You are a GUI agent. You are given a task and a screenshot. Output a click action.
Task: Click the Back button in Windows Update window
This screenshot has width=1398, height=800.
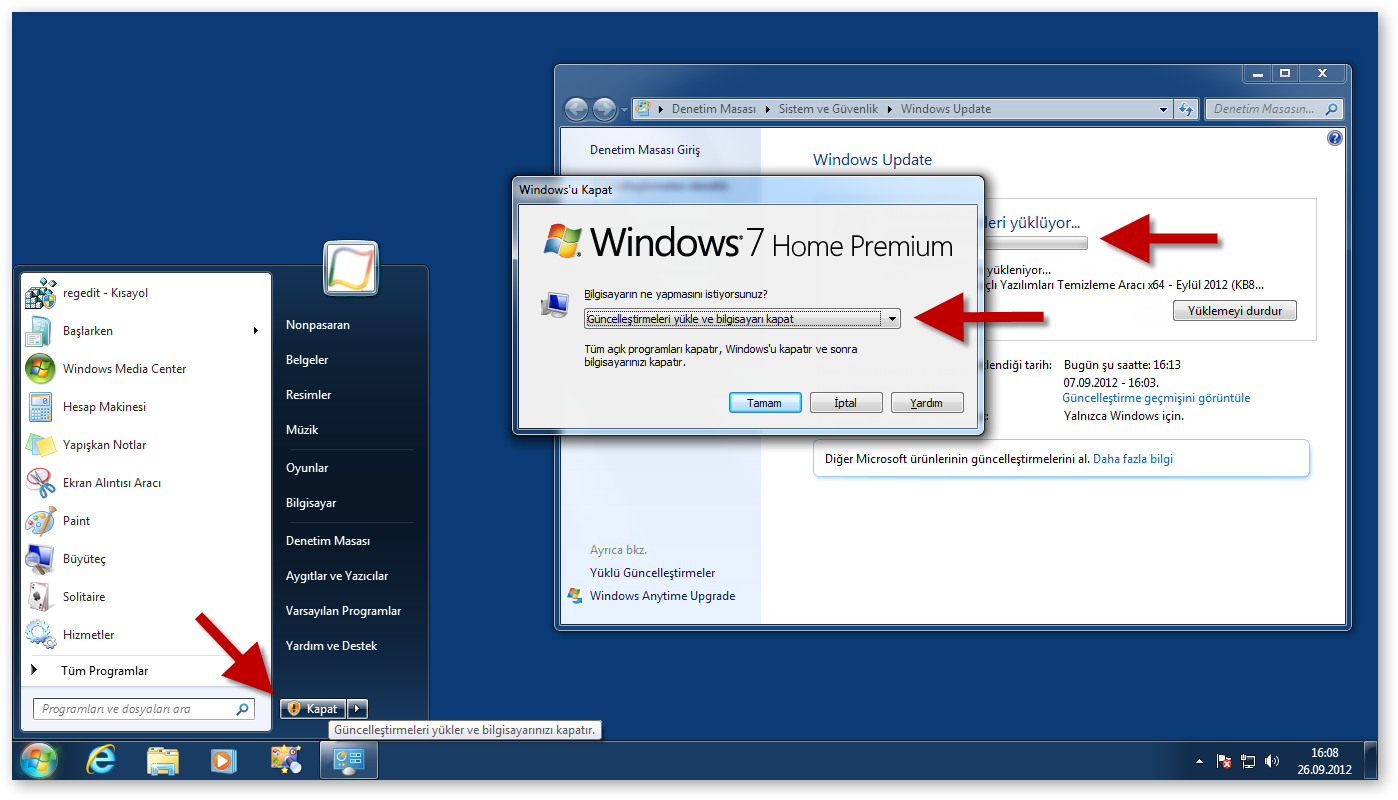[576, 109]
